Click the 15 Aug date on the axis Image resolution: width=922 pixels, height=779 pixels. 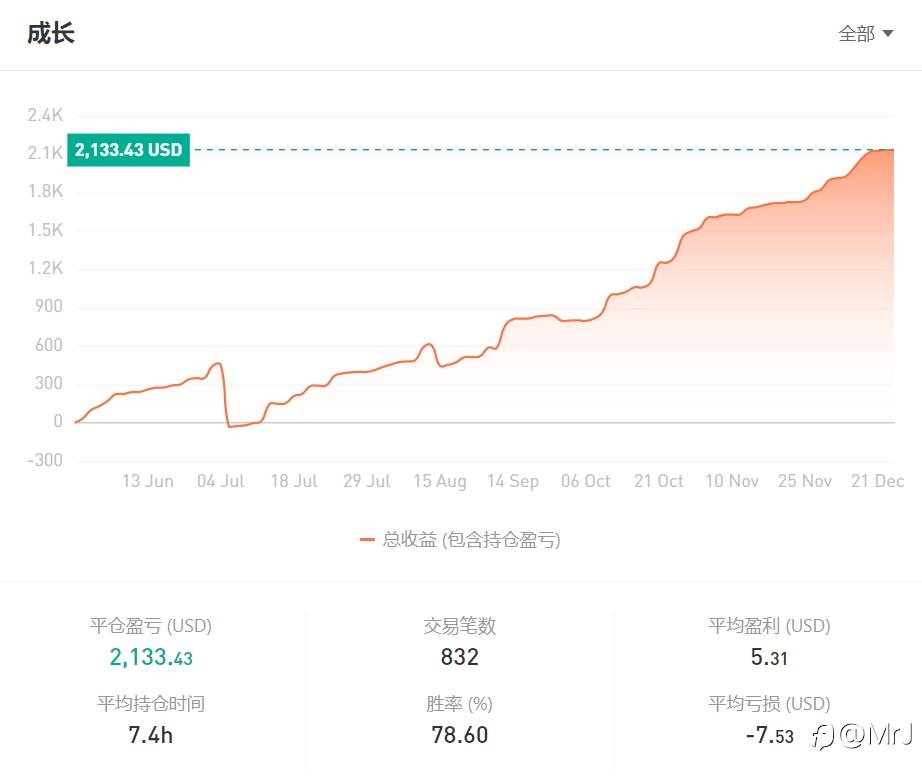pos(440,481)
